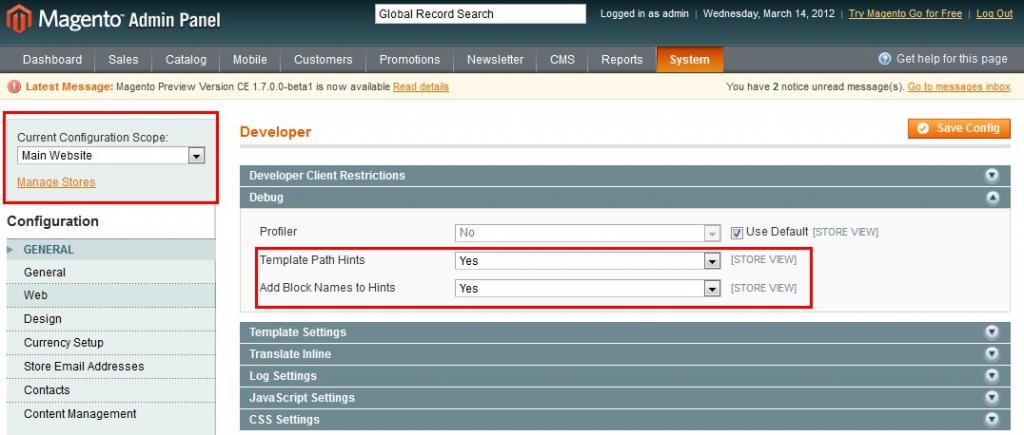Open the Catalog menu
The image size is (1024, 435).
coord(185,59)
